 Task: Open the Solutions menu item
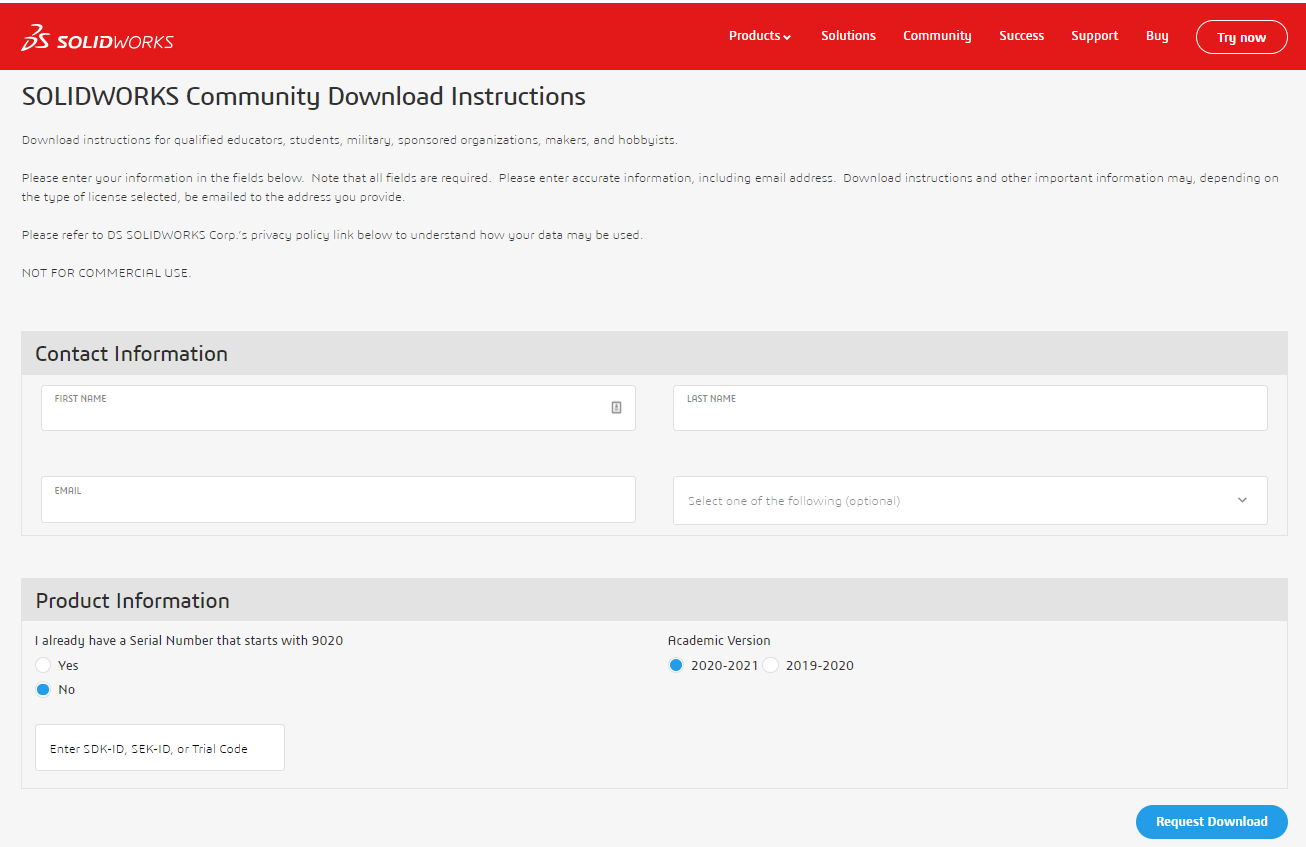(848, 36)
